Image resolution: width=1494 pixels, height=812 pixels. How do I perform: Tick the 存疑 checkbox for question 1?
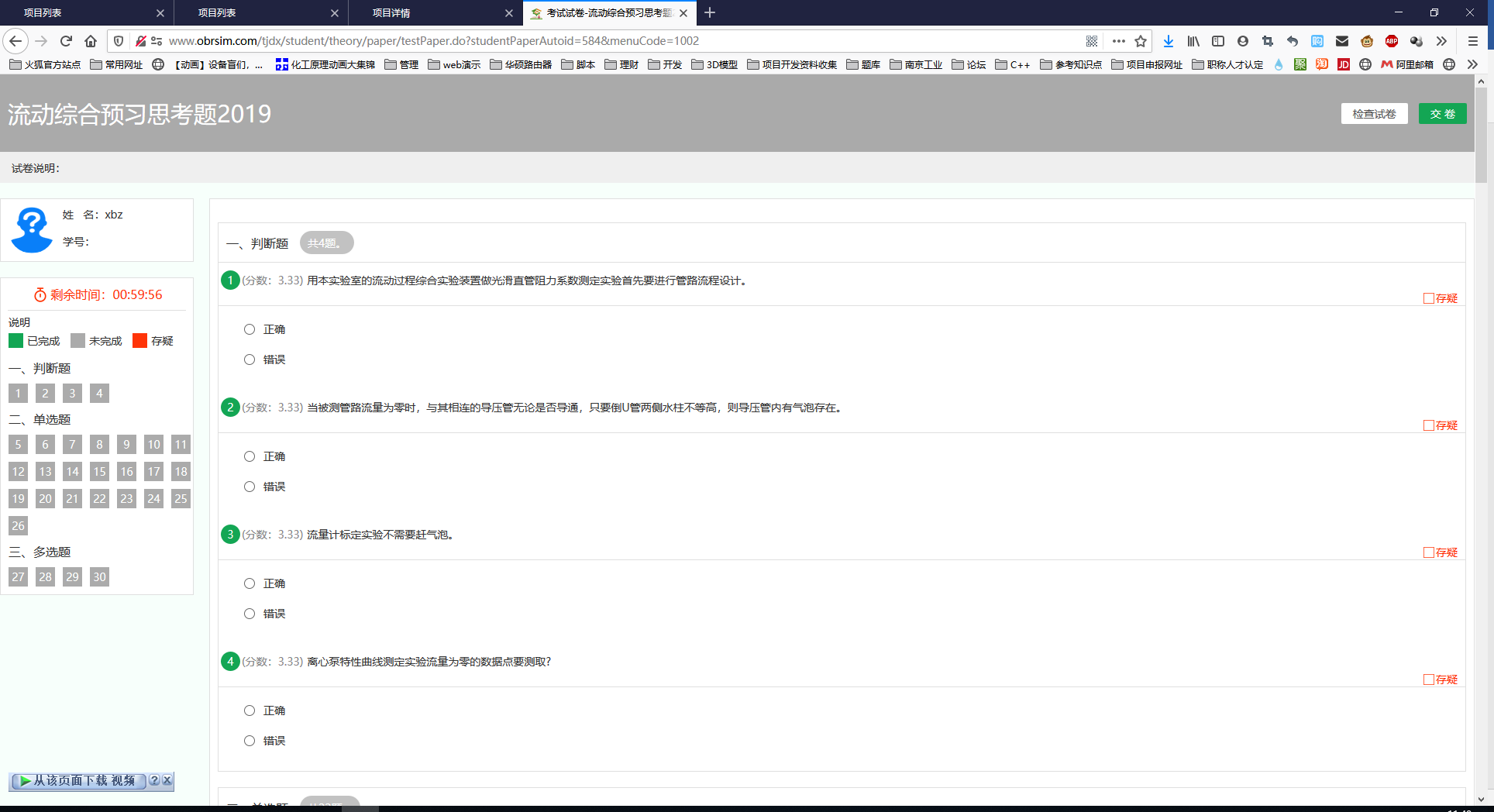(1429, 298)
